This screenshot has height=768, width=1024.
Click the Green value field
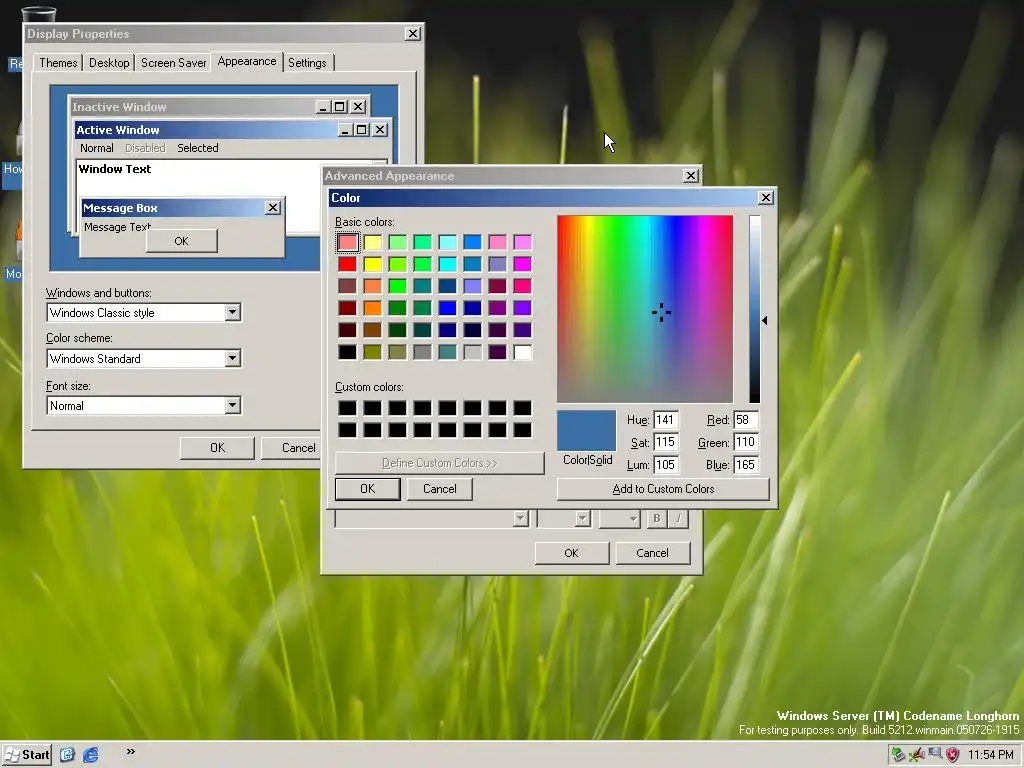click(746, 442)
